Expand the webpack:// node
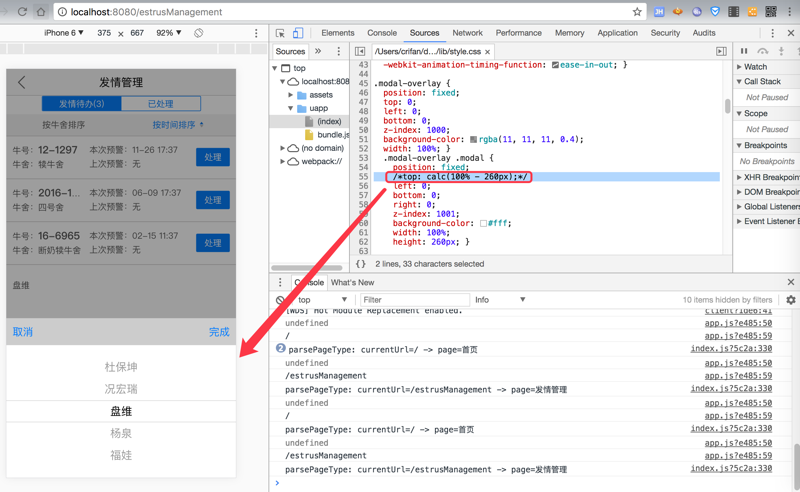800x492 pixels. 282,161
